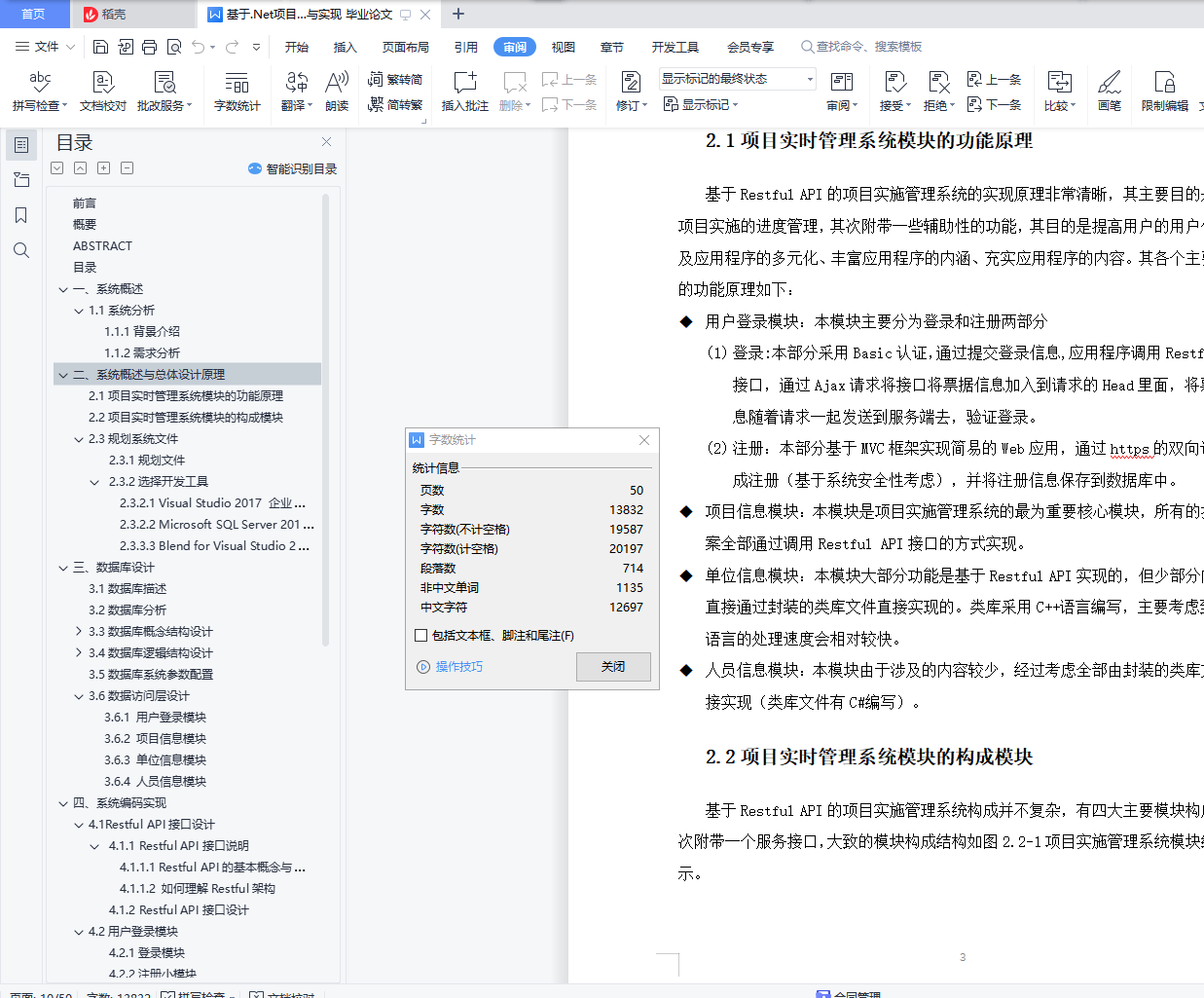1204x998 pixels.
Task: Tick 包括文本框、脚注和尾注 checkbox
Action: pos(420,635)
